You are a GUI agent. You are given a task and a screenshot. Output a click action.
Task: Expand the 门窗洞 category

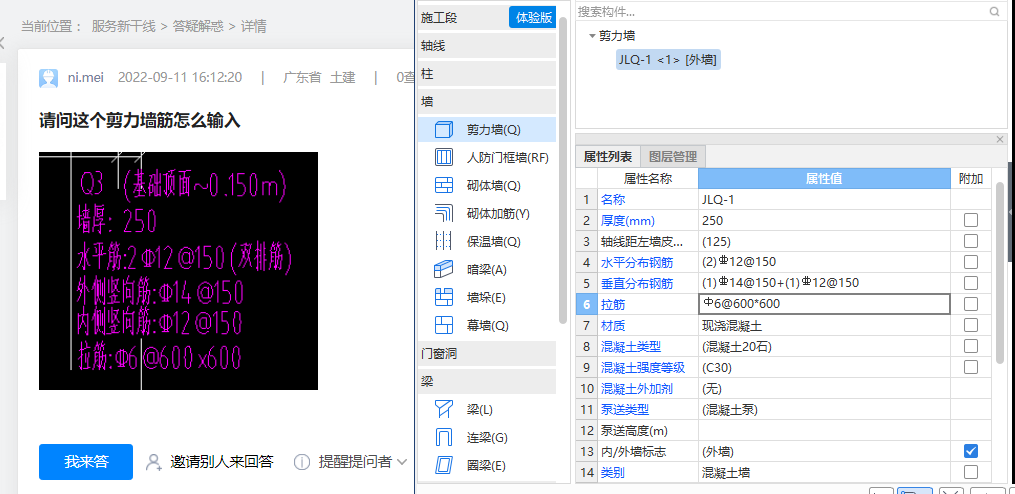pos(487,354)
